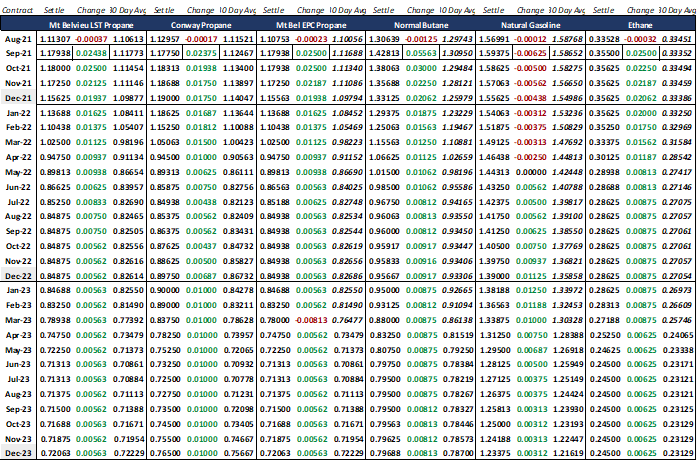Click the Mt Belvieu LST Propane header
The image size is (697, 461).
pyautogui.click(x=91, y=25)
